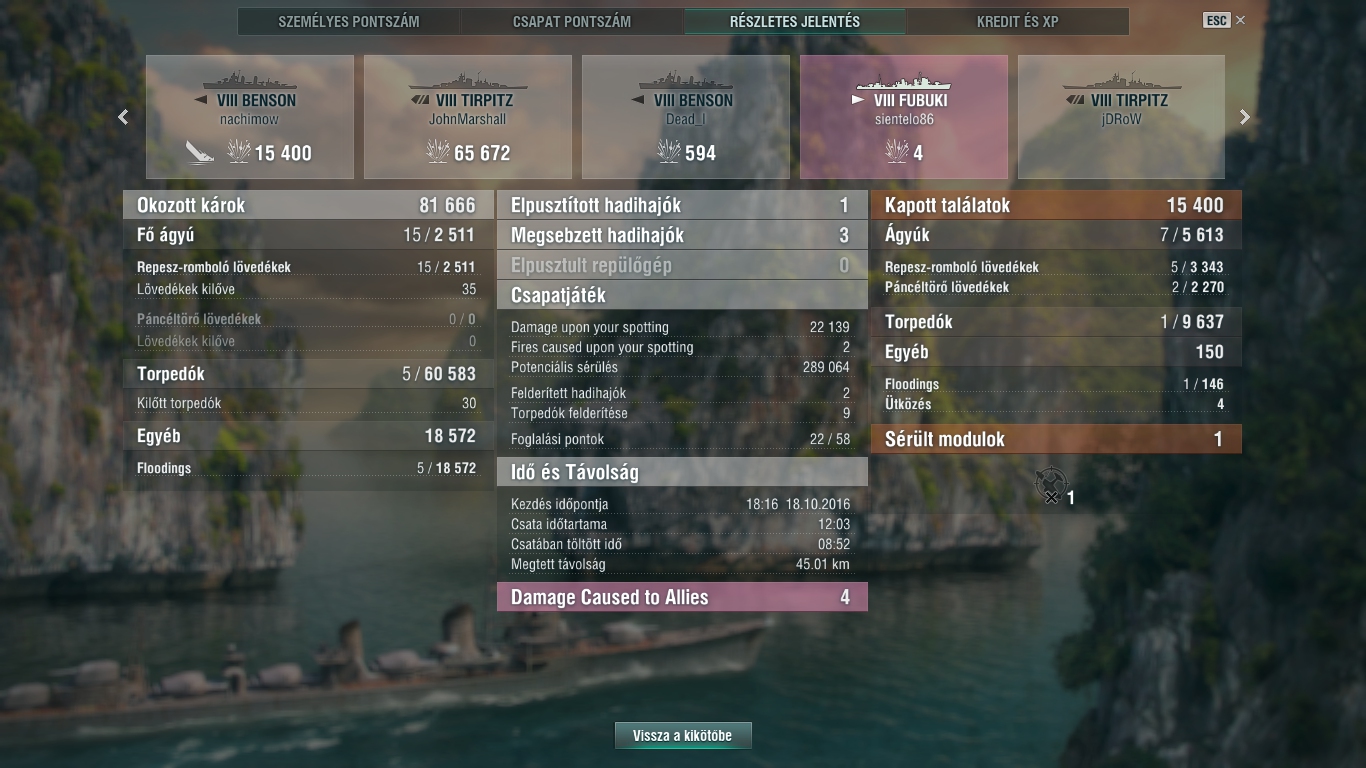Screen dimensions: 1366x768
Task: Click the damaged module icon under Sérült modulok
Action: (1051, 485)
